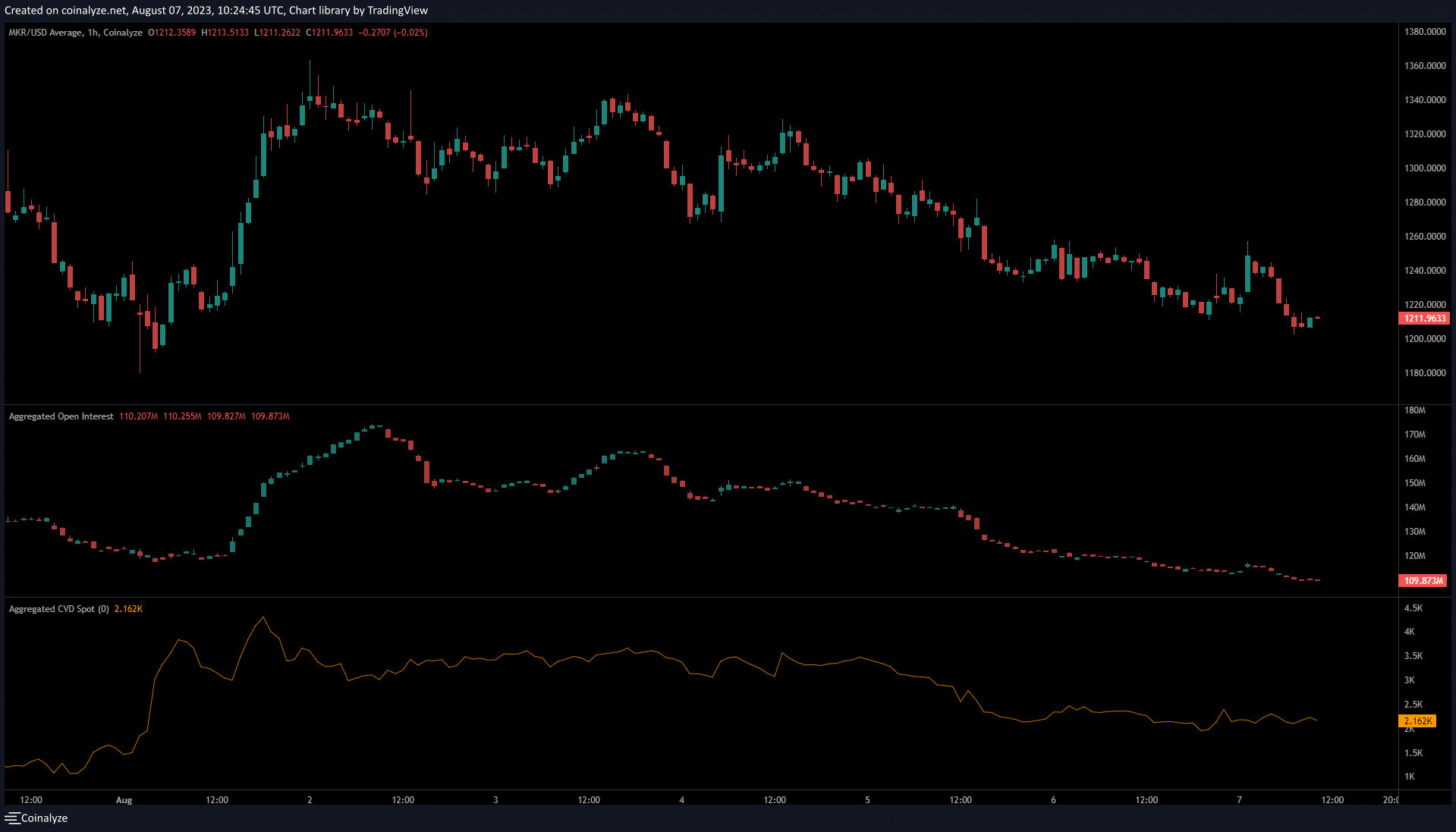This screenshot has width=1456, height=832.
Task: Click the high value H1213.5133
Action: click(x=225, y=33)
